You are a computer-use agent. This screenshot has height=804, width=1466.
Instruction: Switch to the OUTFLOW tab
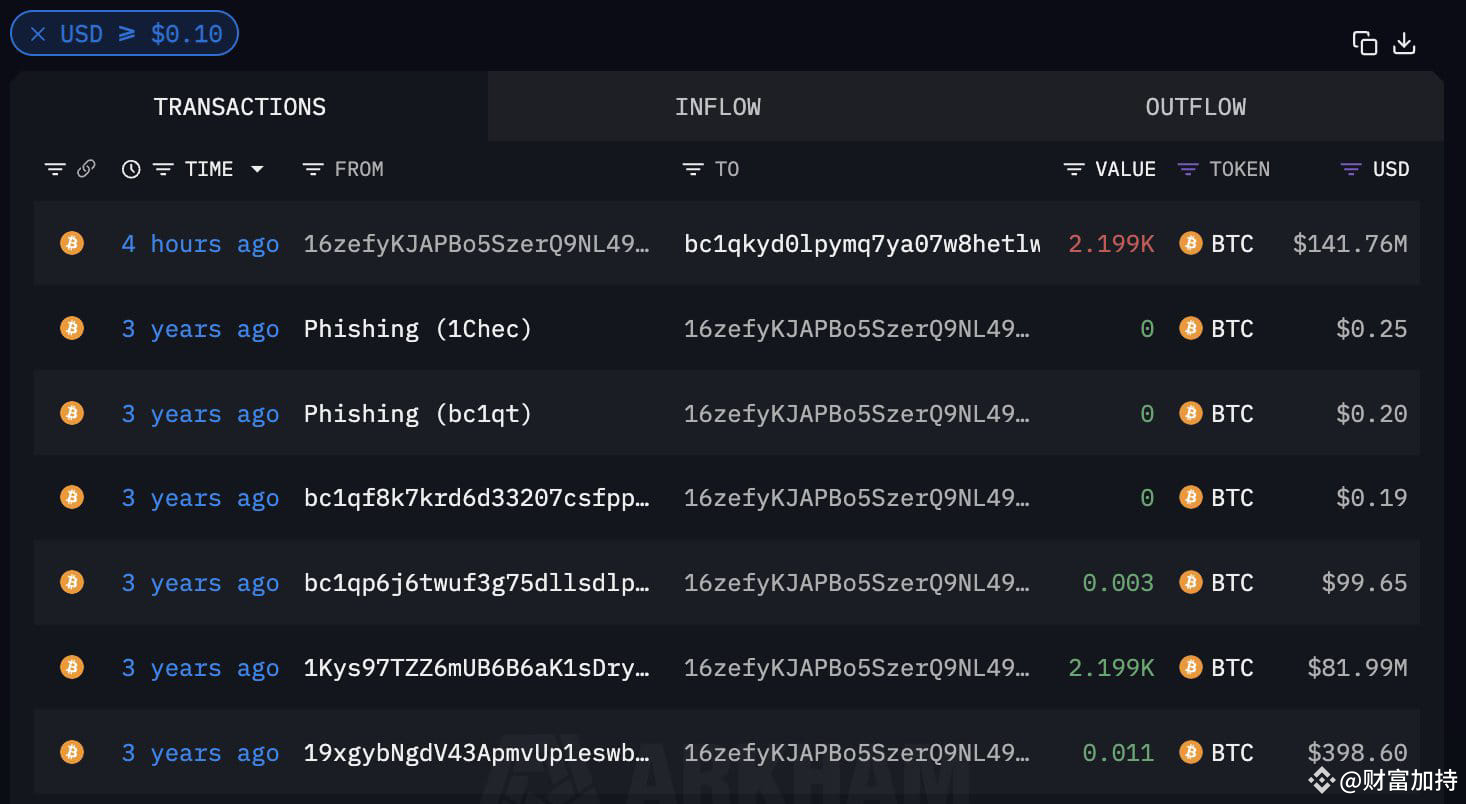coord(1196,107)
